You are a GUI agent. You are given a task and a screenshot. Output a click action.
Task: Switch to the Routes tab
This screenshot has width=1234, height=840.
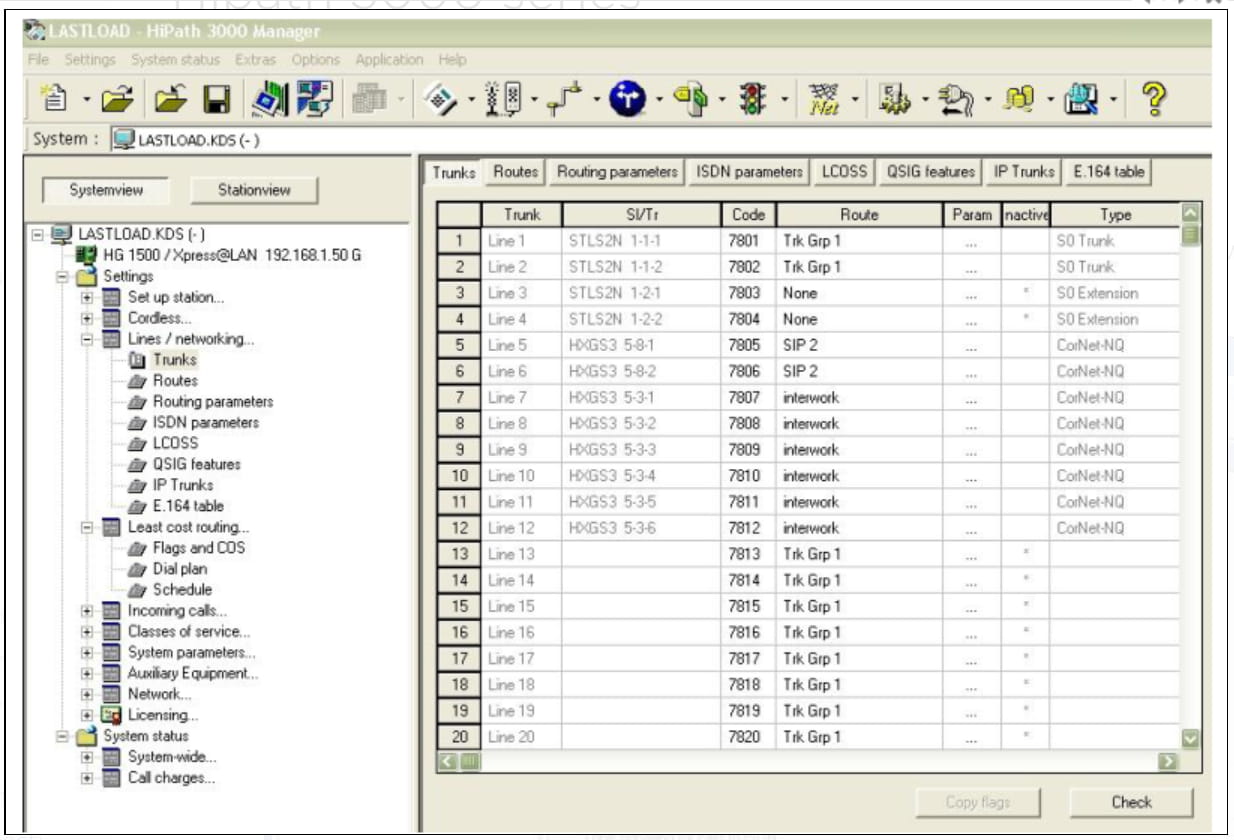(x=516, y=172)
